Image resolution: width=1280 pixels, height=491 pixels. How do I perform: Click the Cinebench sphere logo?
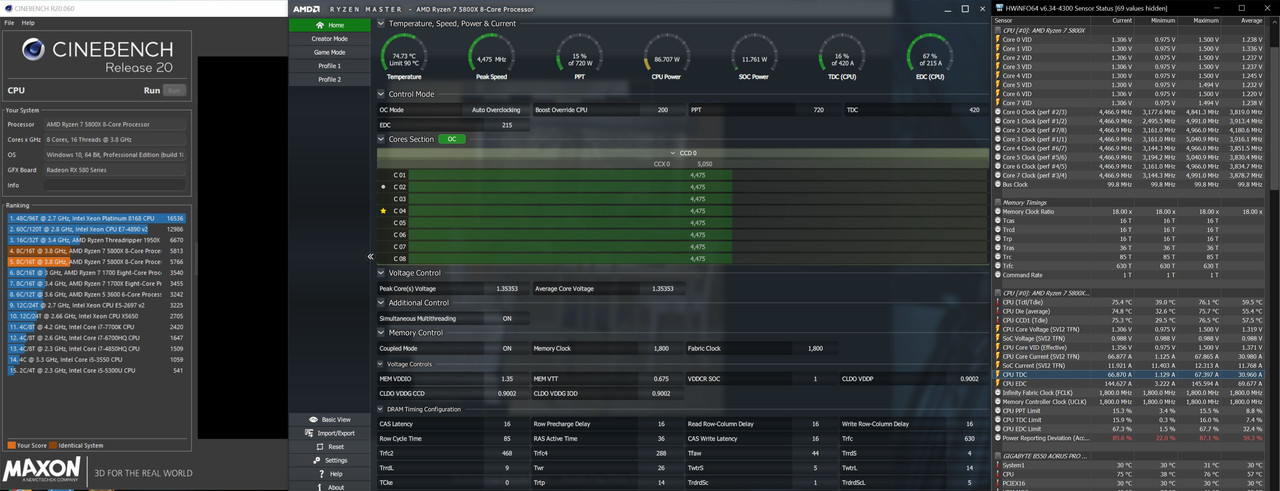tap(33, 50)
